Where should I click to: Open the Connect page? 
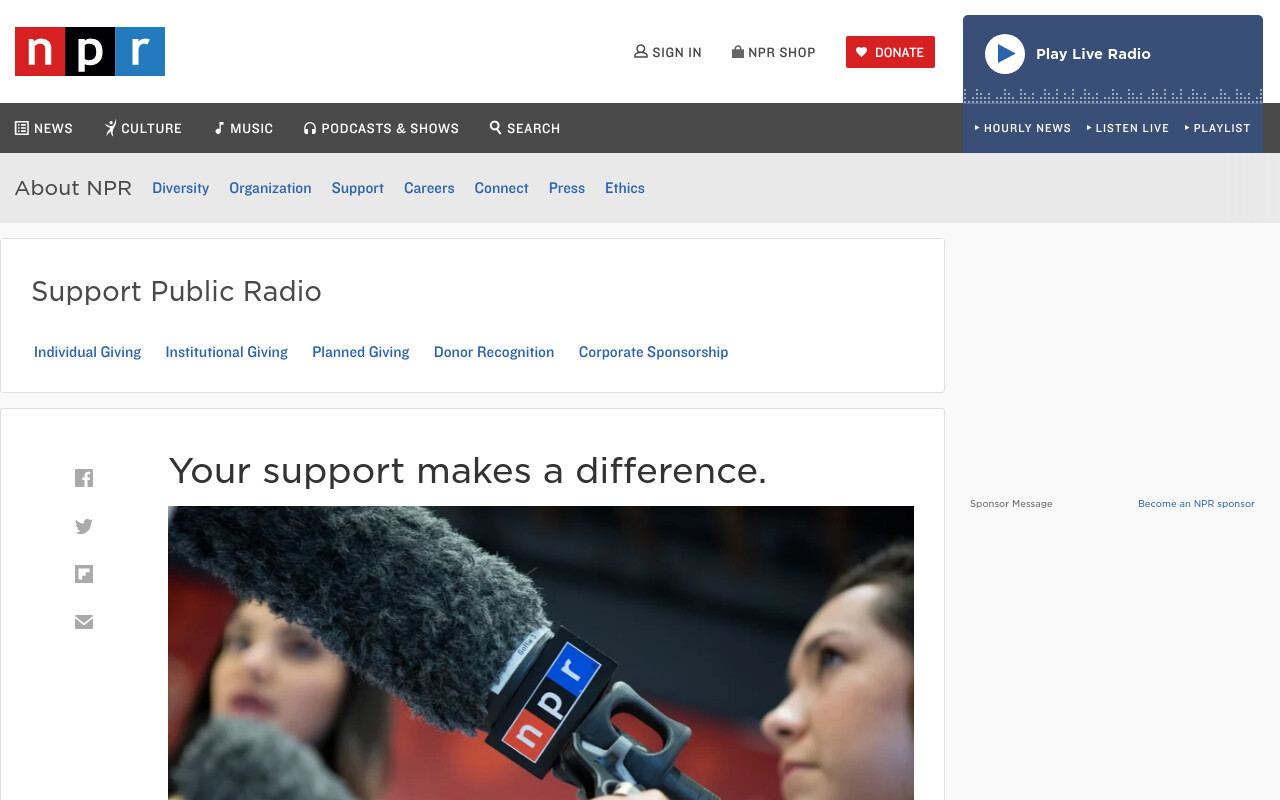(x=501, y=188)
